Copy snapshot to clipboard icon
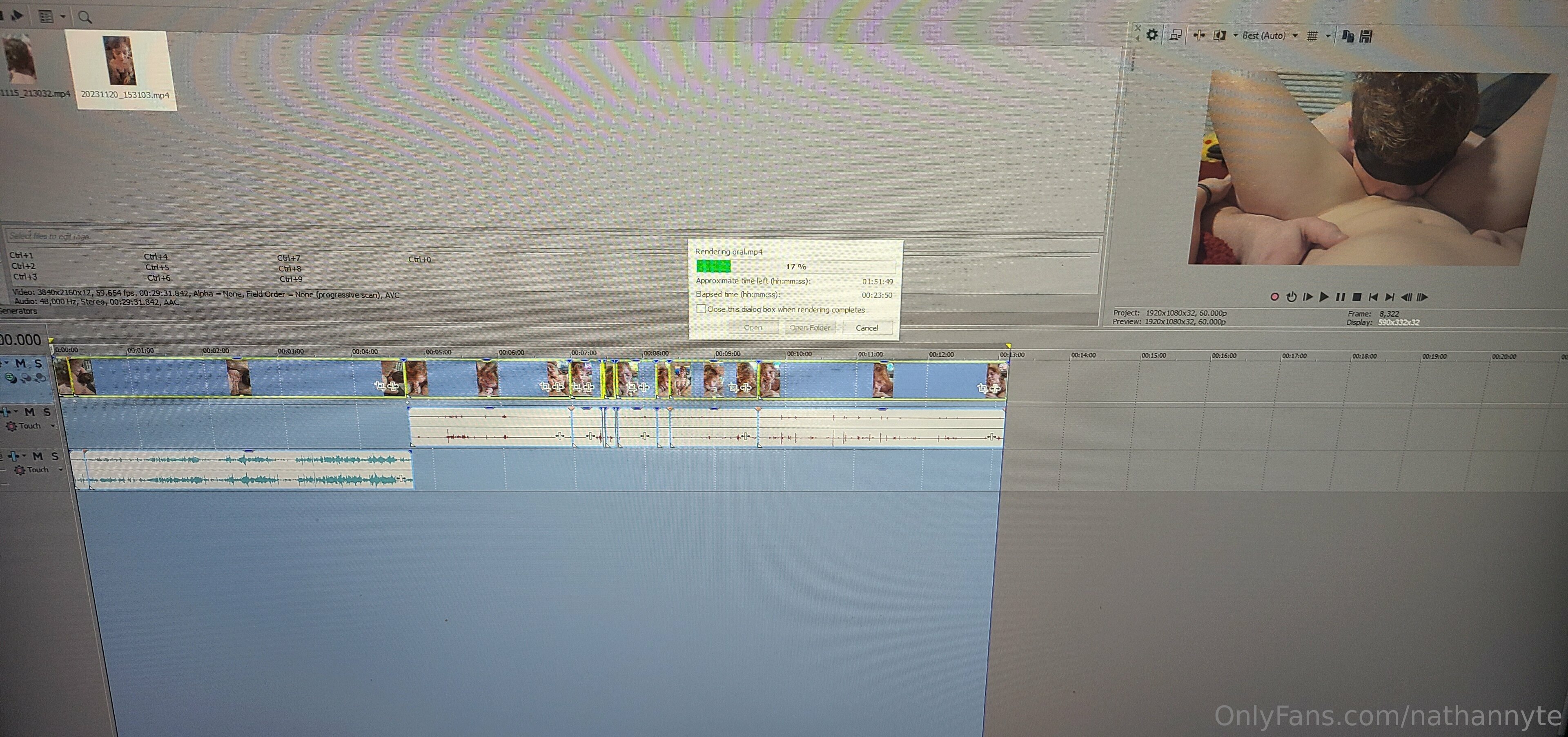The width and height of the screenshot is (1568, 737). click(x=1347, y=36)
